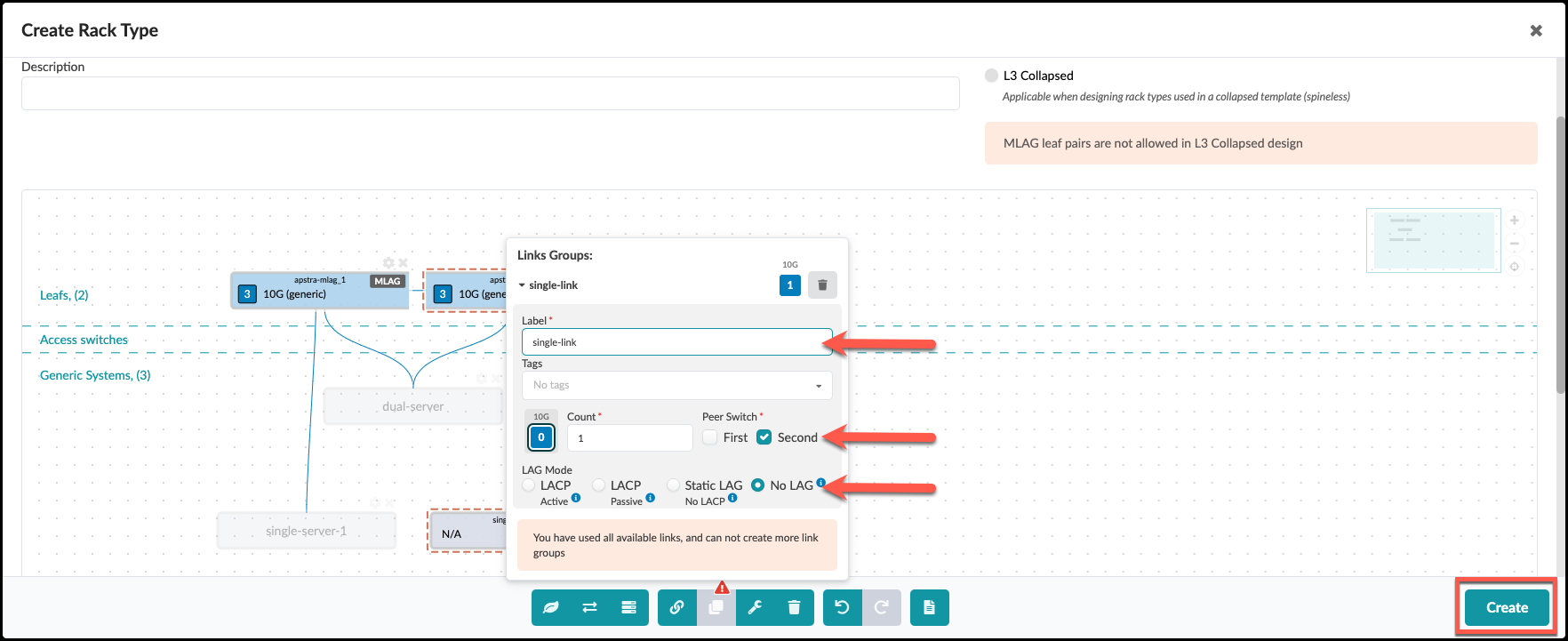Zoom in the canvas with plus button
This screenshot has height=641, width=1568.
(x=1515, y=220)
